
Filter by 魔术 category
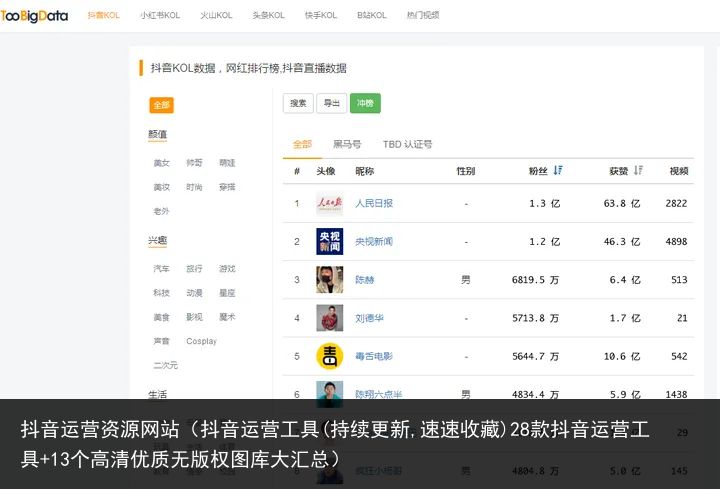pos(227,317)
